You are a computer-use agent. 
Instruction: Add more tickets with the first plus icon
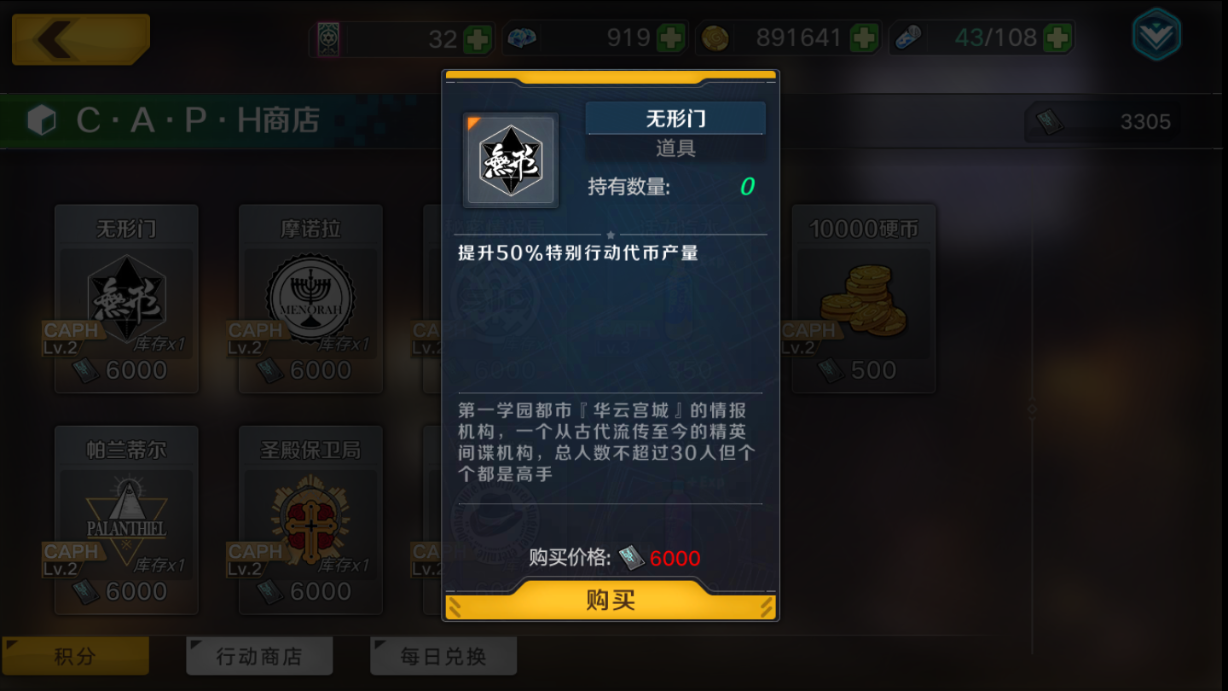[477, 39]
